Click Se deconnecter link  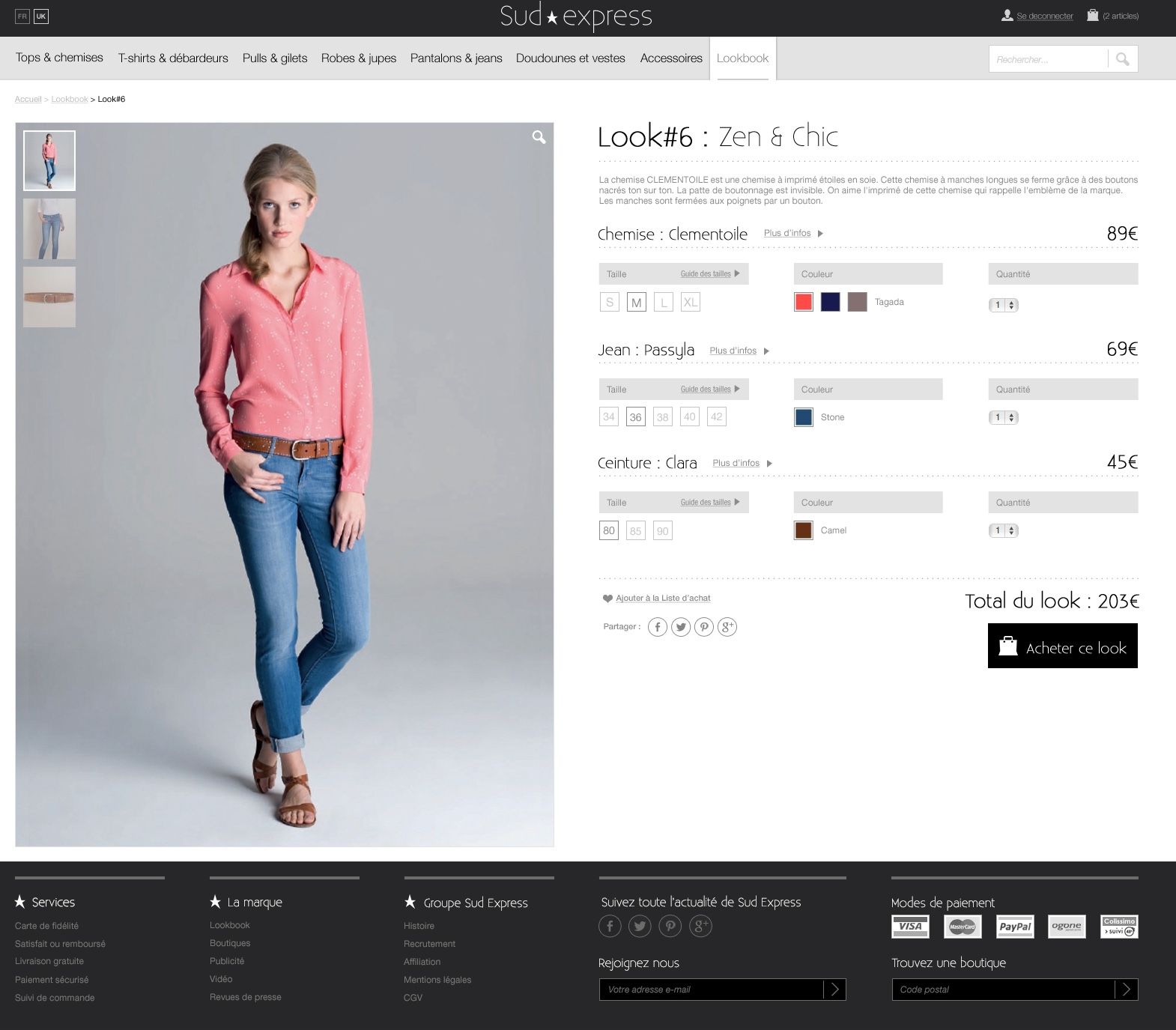1045,16
